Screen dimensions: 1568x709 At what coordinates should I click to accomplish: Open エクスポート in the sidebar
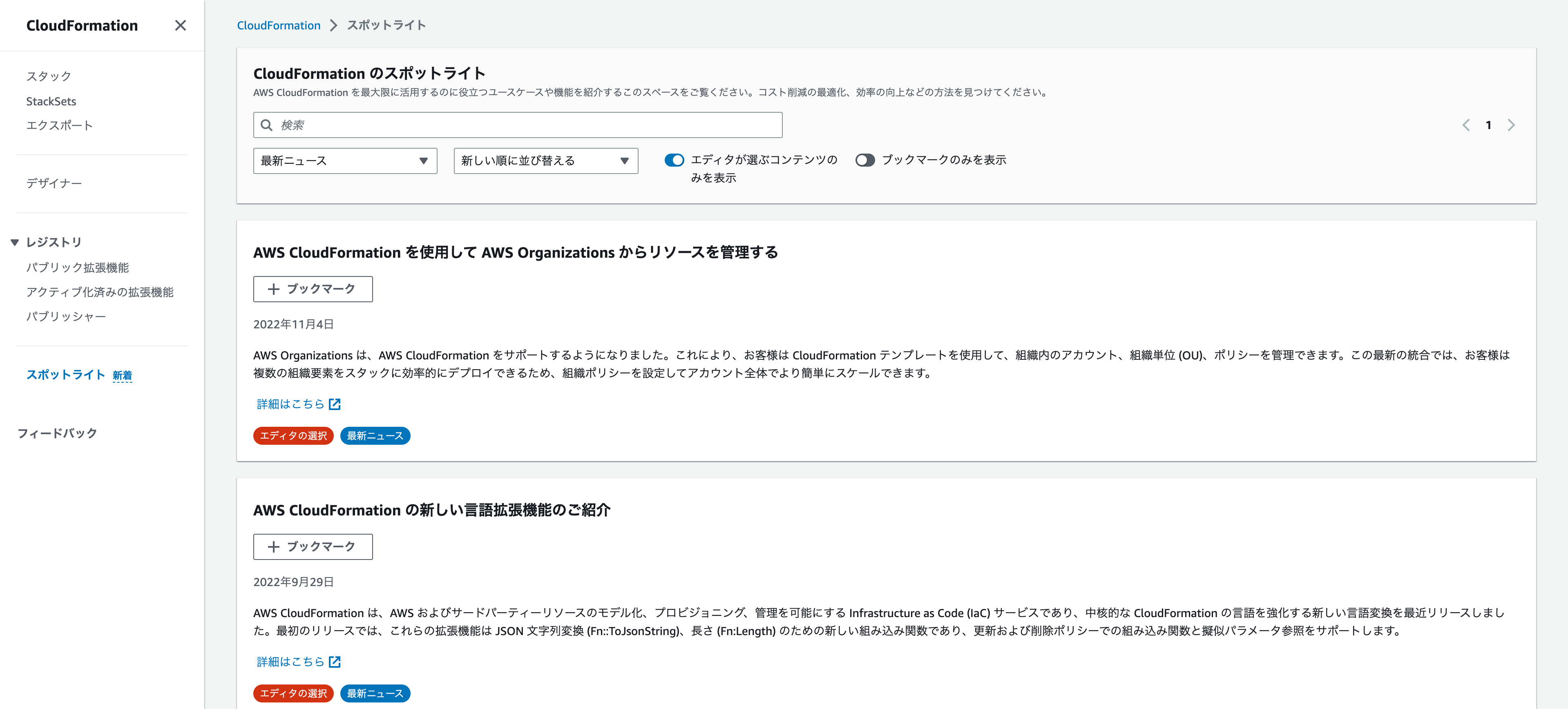(60, 125)
